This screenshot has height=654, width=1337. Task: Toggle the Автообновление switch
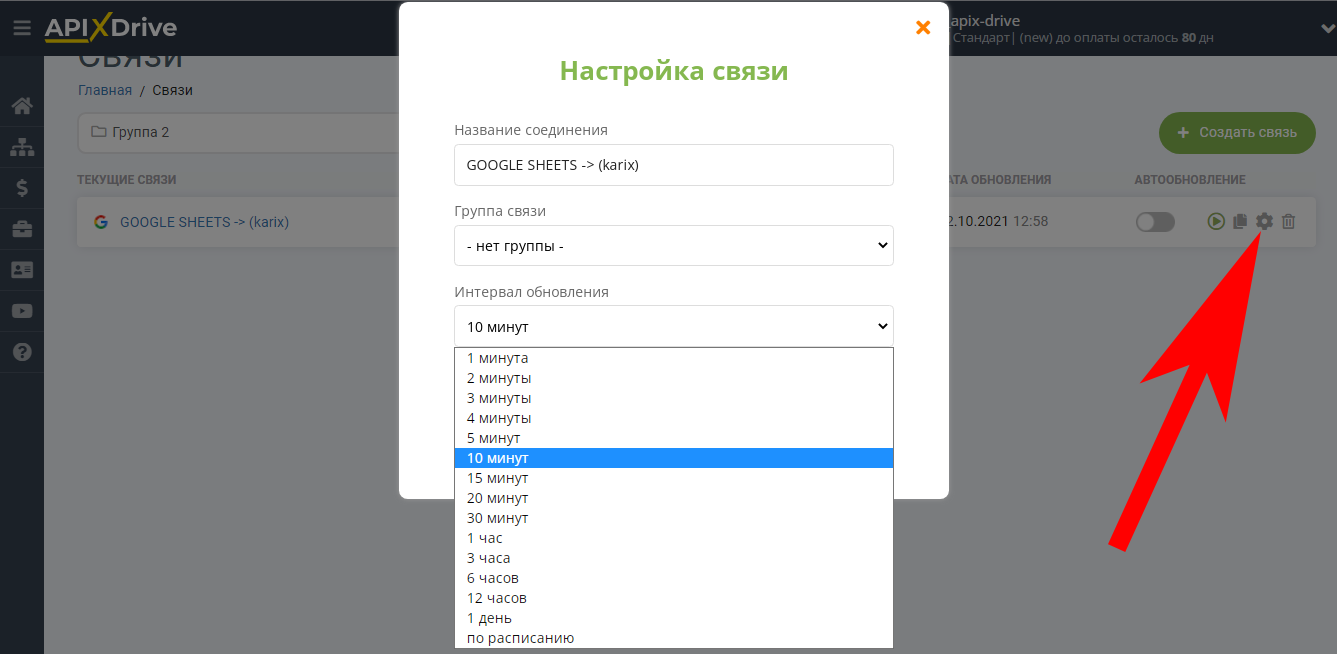click(1155, 222)
